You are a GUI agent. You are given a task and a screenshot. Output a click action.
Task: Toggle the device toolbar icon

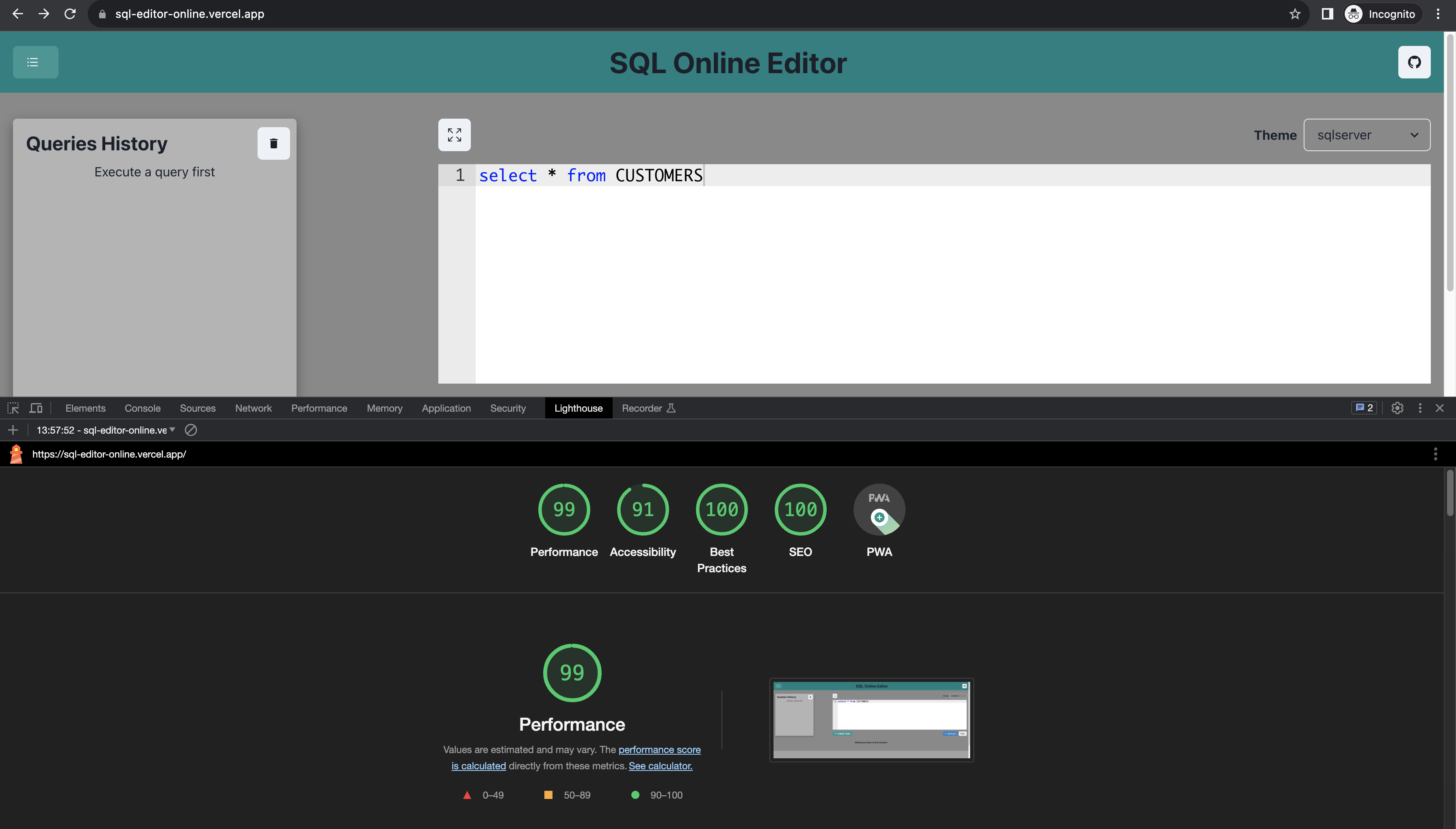[36, 408]
